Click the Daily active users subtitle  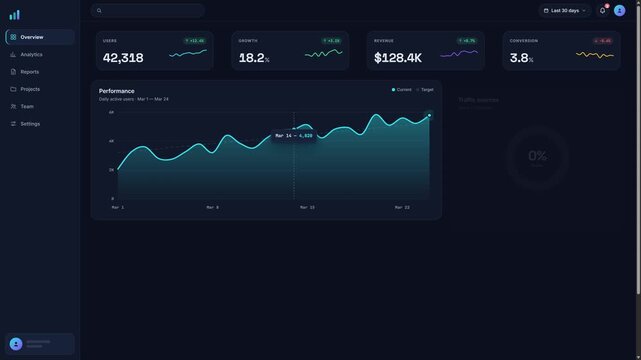click(134, 99)
